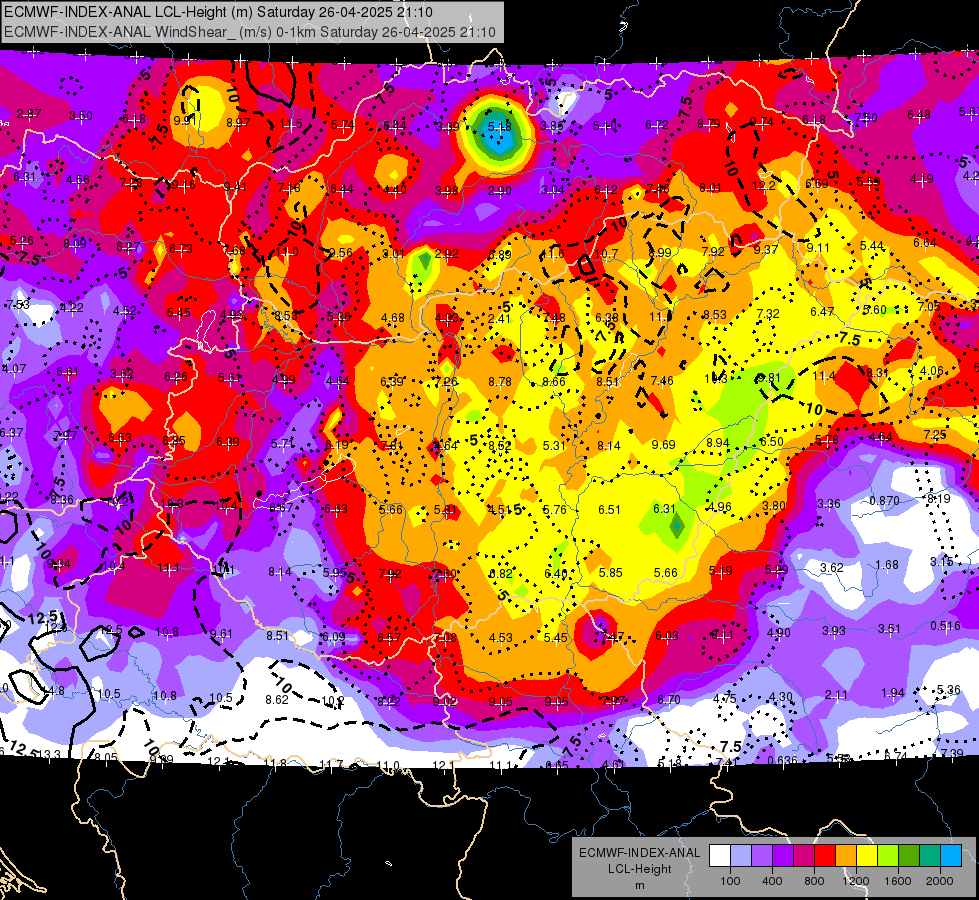The height and width of the screenshot is (900, 979).
Task: Select the grid value 2.11
Action: coord(836,695)
